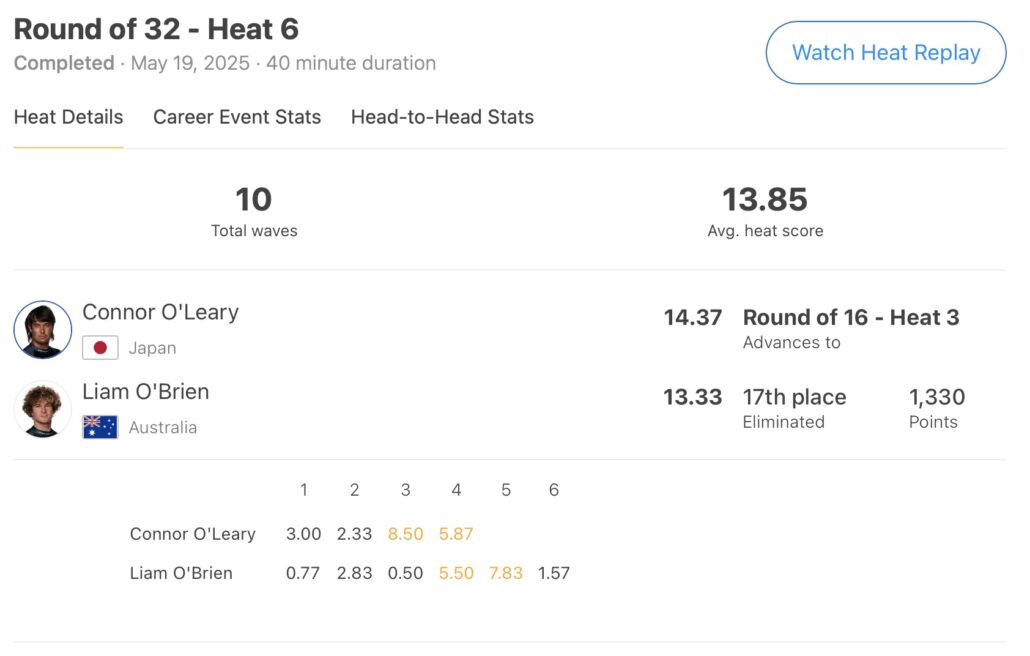The width and height of the screenshot is (1030, 656).
Task: Click Connor O'Leary's 5.87 wave score
Action: click(x=456, y=534)
